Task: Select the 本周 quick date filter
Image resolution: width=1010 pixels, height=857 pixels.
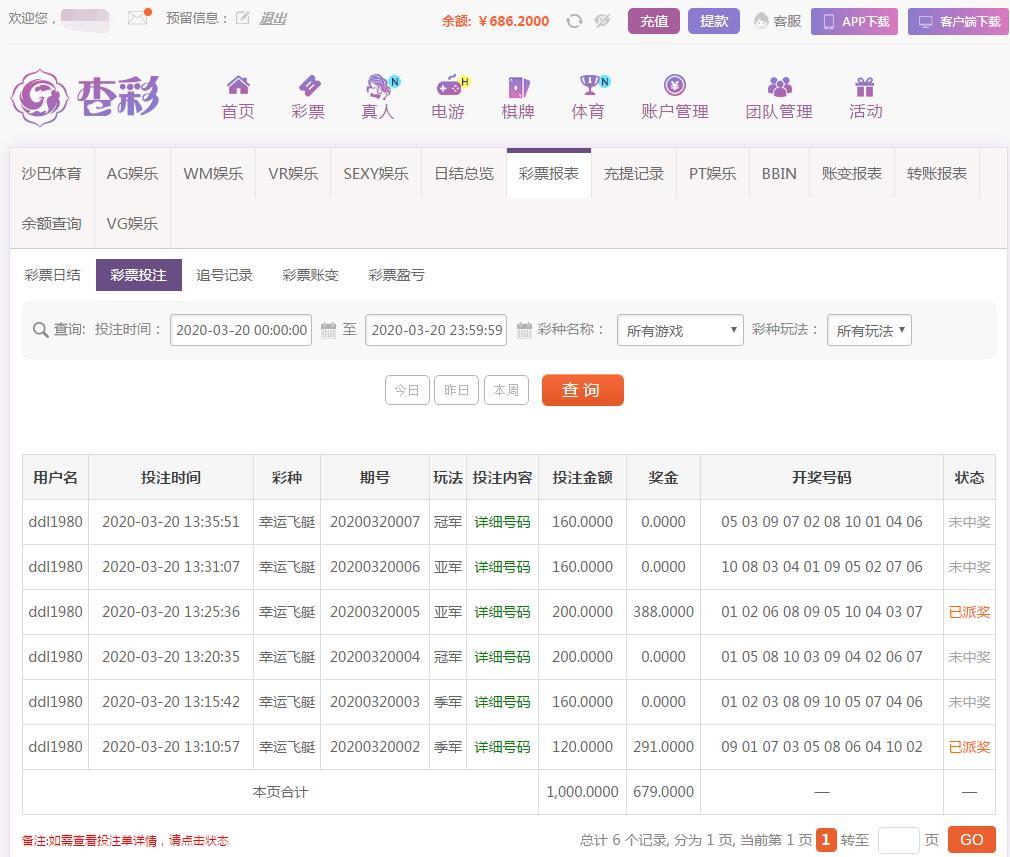Action: [x=506, y=390]
